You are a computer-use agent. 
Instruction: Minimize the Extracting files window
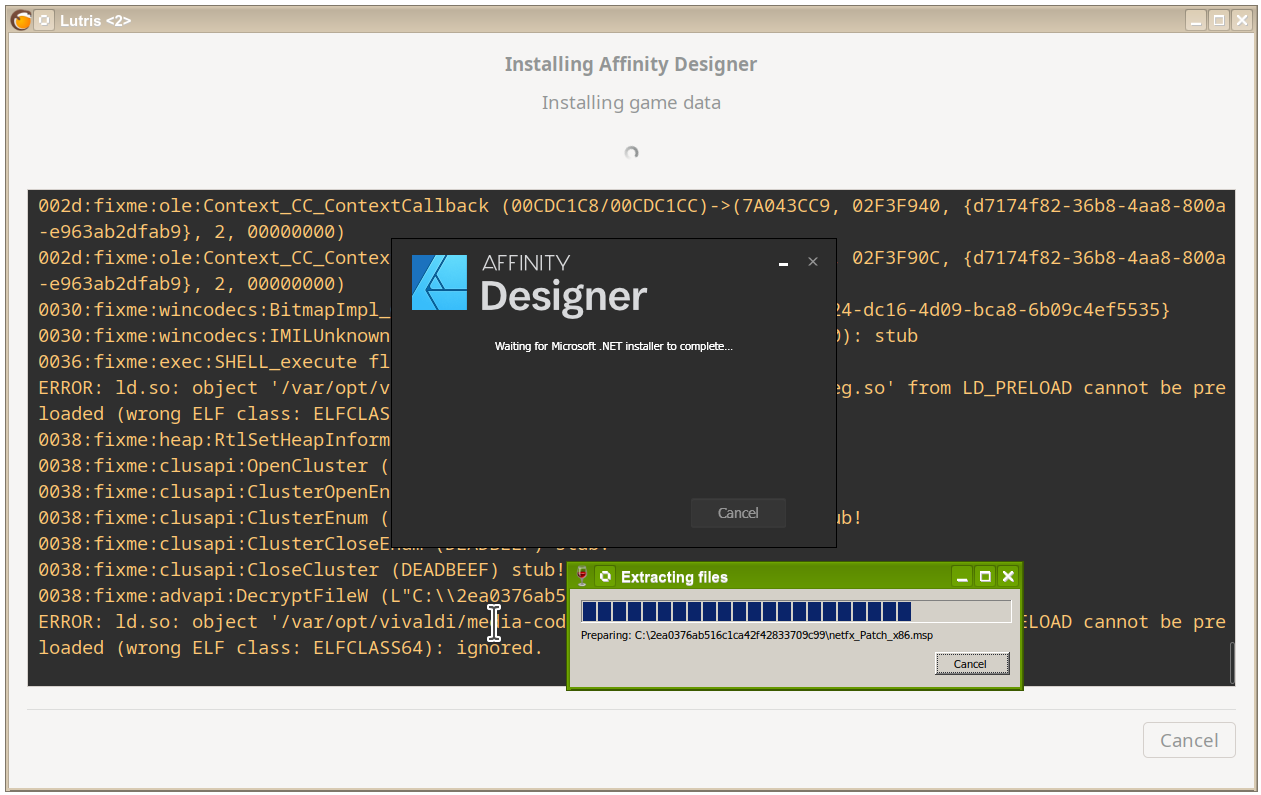tap(962, 577)
